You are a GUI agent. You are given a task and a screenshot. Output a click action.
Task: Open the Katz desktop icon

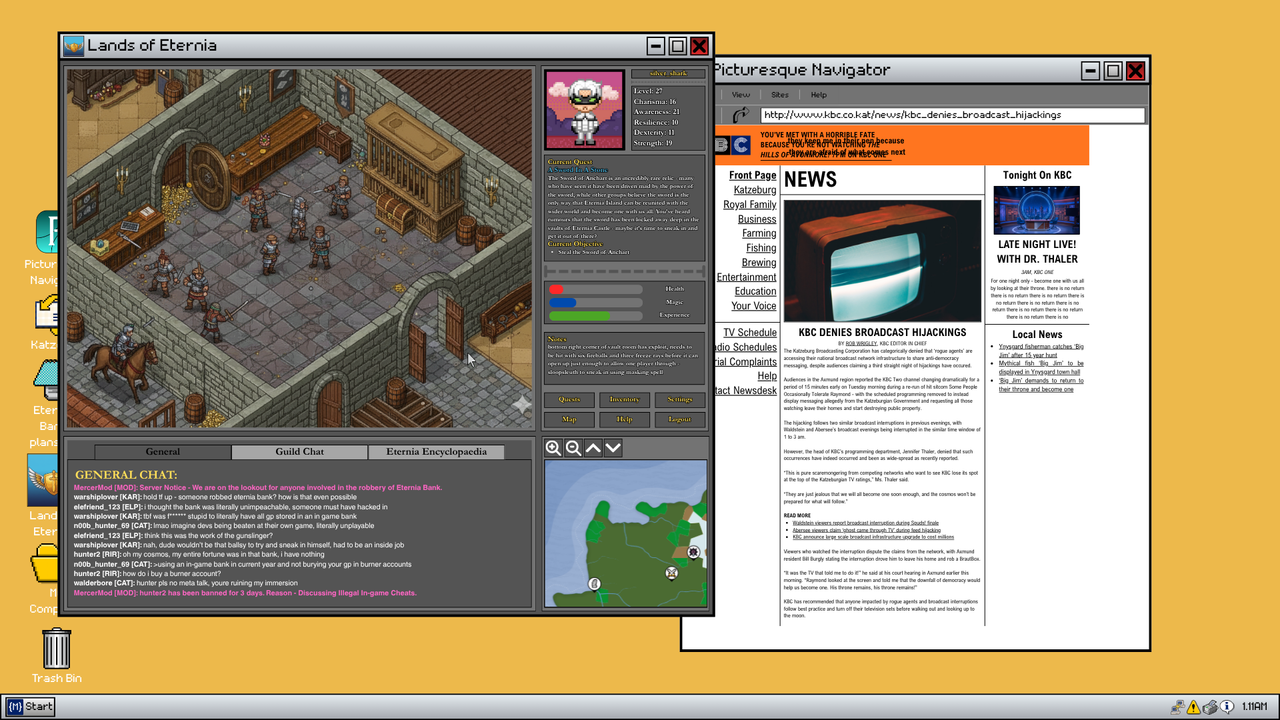[x=48, y=313]
